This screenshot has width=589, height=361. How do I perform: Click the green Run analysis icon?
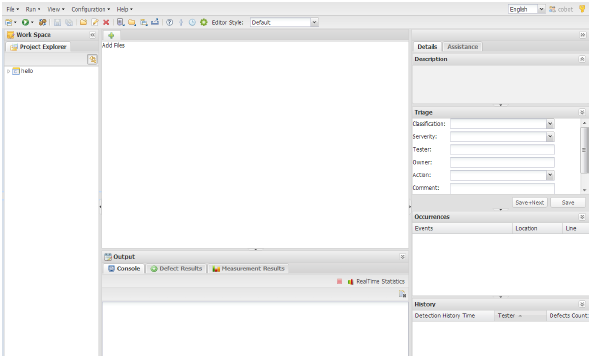pyautogui.click(x=25, y=23)
